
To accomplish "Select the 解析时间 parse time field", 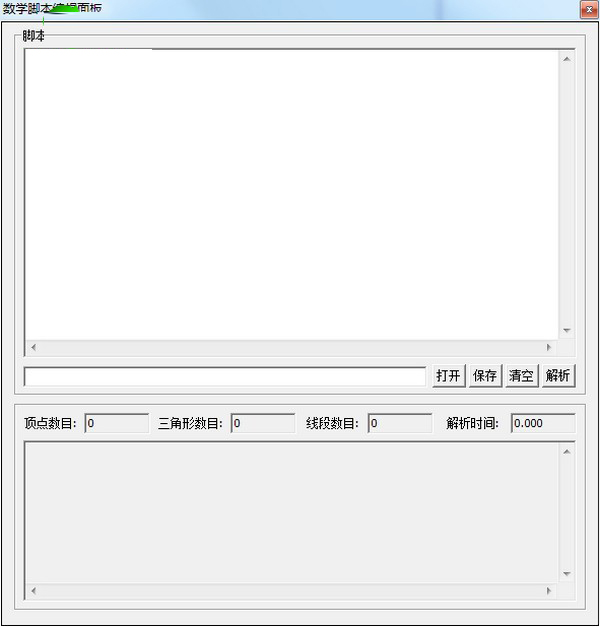I will coord(543,423).
